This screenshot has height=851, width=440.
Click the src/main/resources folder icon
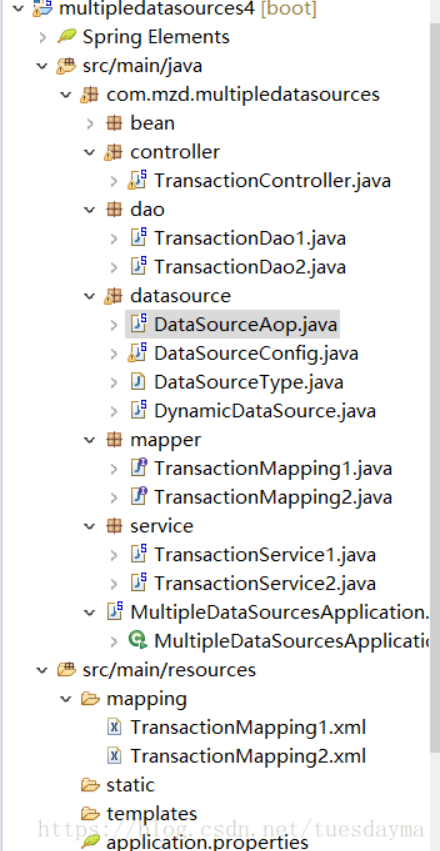click(66, 670)
